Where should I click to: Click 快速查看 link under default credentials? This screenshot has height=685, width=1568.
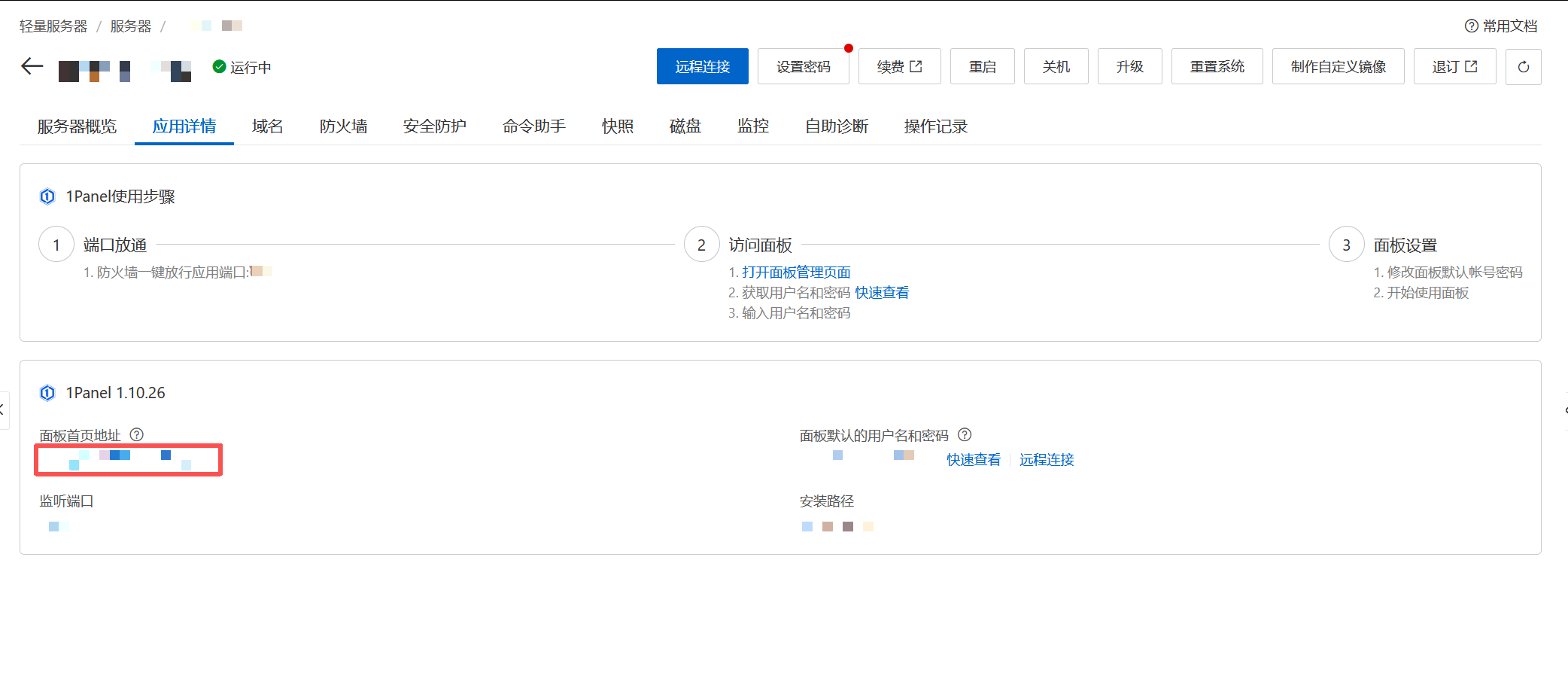tap(974, 460)
